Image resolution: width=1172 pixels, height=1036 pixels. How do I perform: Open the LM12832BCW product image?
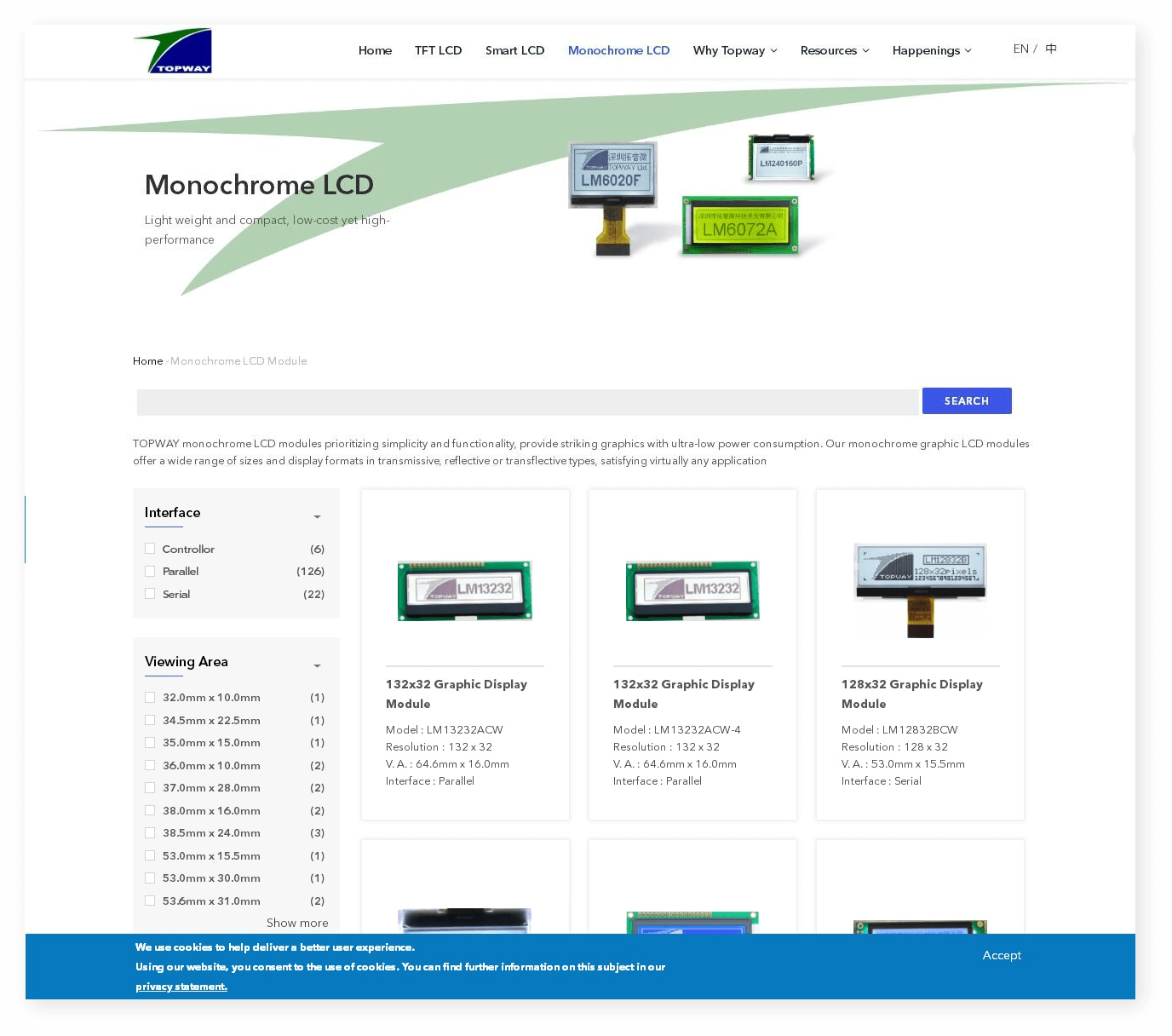point(920,590)
